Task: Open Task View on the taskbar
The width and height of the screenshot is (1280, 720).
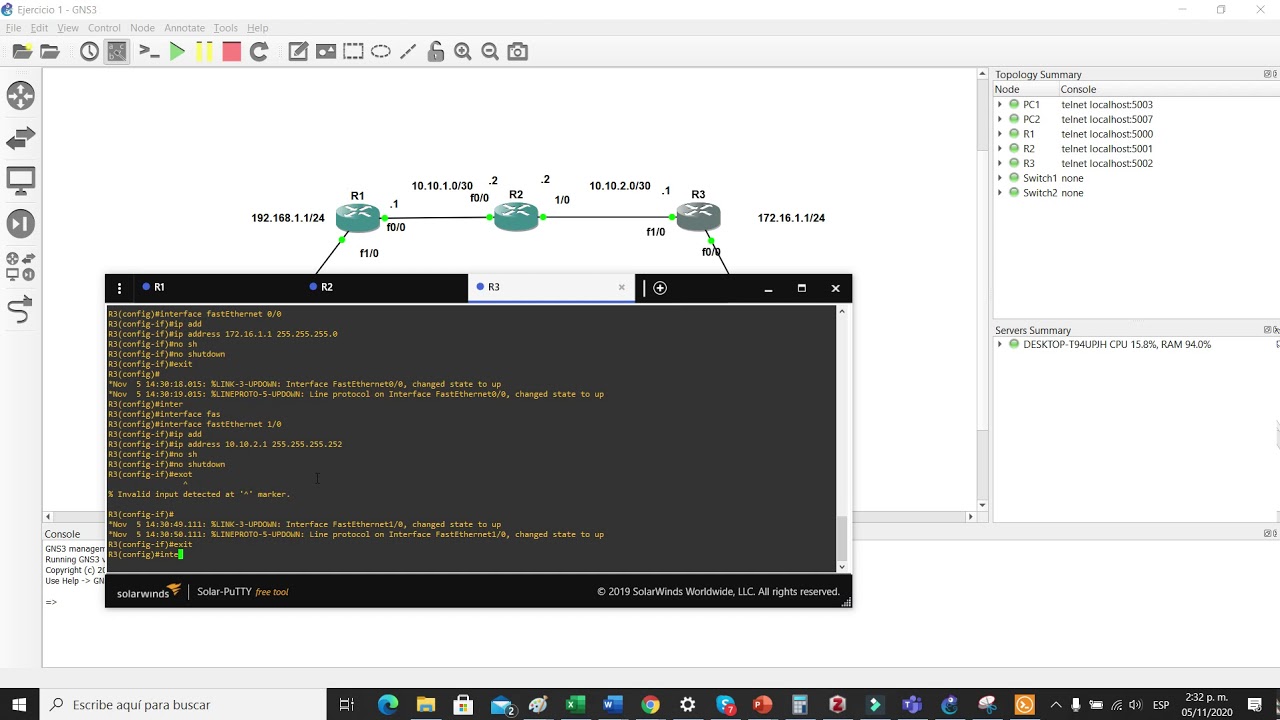Action: (346, 705)
